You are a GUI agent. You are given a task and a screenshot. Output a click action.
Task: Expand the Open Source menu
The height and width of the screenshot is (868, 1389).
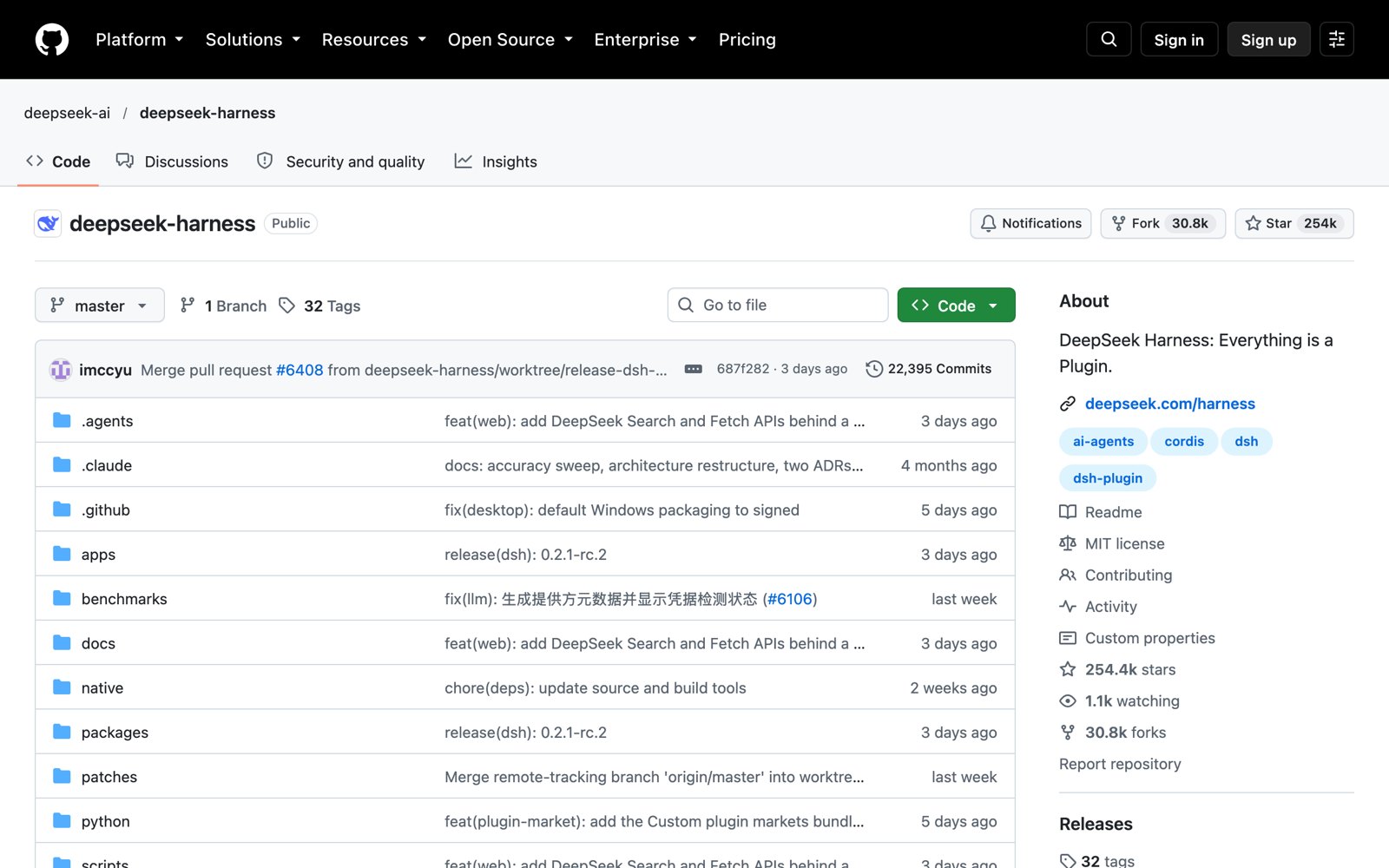point(510,39)
